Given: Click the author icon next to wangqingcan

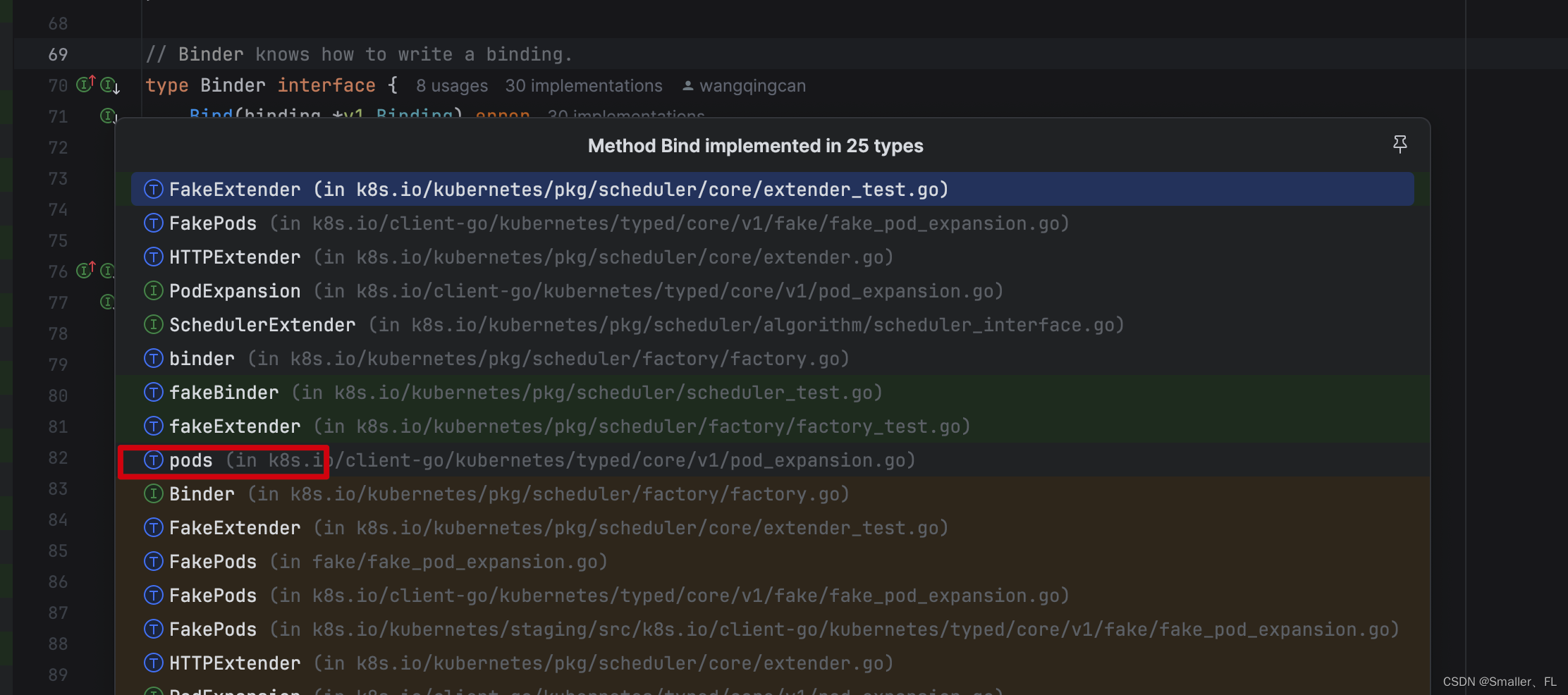Looking at the screenshot, I should click(688, 86).
